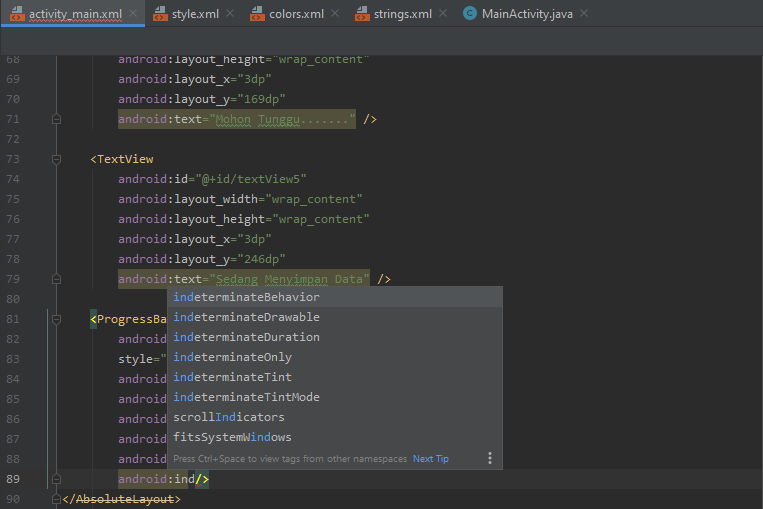Toggle AbsoluteLayout closing fold marker line 90
This screenshot has height=509, width=763.
coord(56,499)
